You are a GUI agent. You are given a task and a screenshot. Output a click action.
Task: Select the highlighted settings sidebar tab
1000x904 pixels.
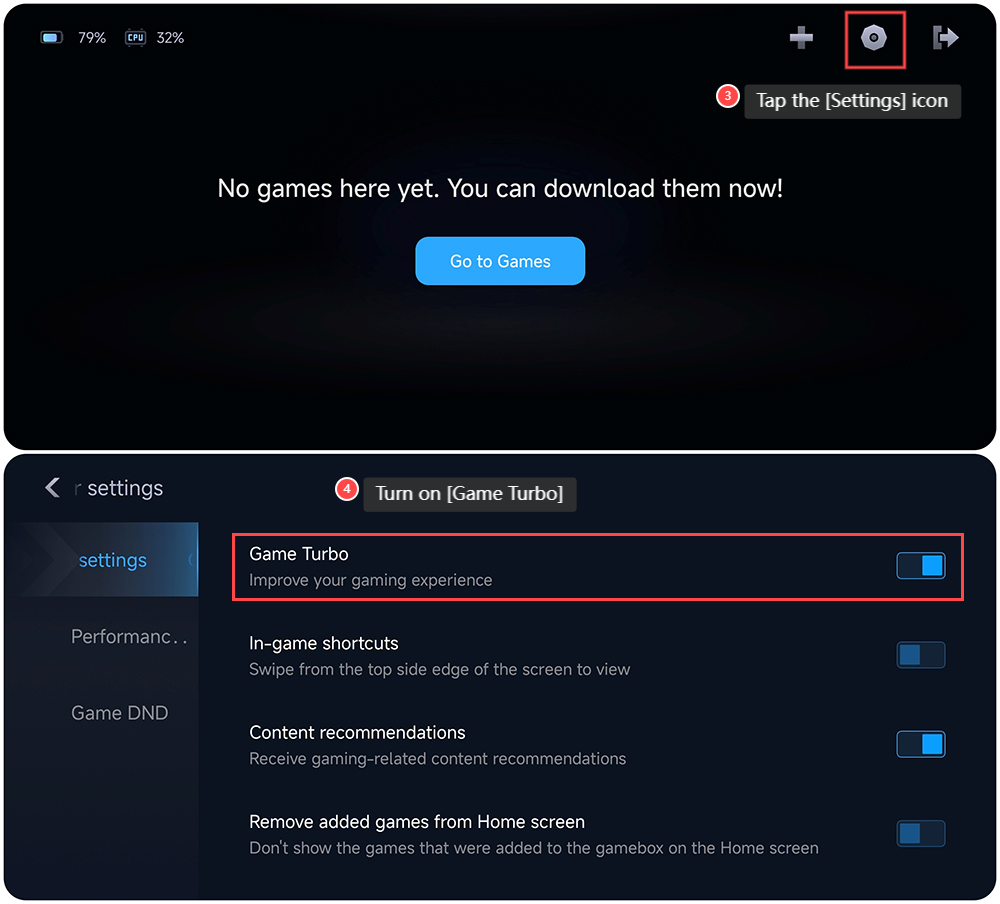click(109, 559)
